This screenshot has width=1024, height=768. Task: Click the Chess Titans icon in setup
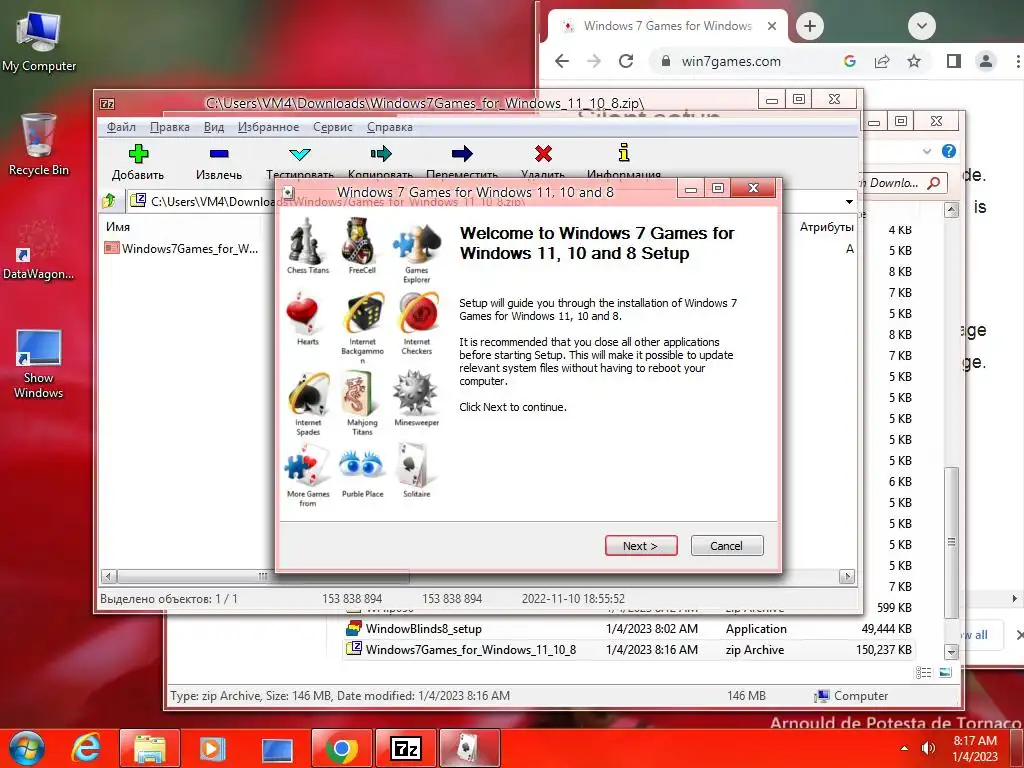pyautogui.click(x=307, y=242)
